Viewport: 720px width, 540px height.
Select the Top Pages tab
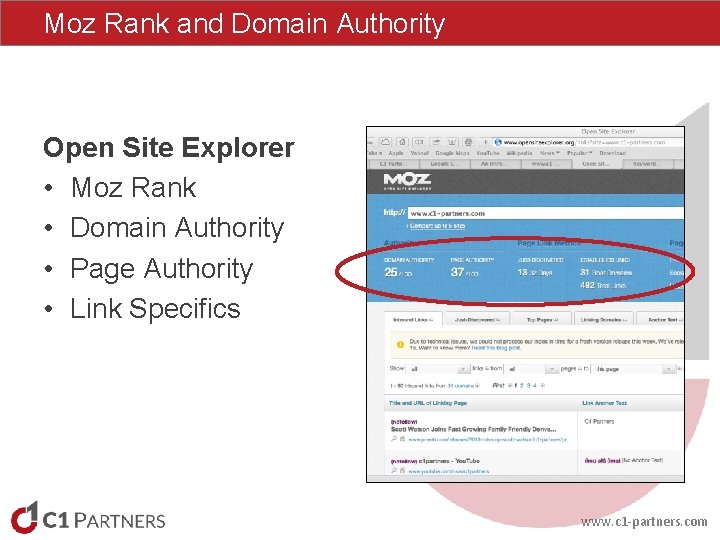point(542,320)
